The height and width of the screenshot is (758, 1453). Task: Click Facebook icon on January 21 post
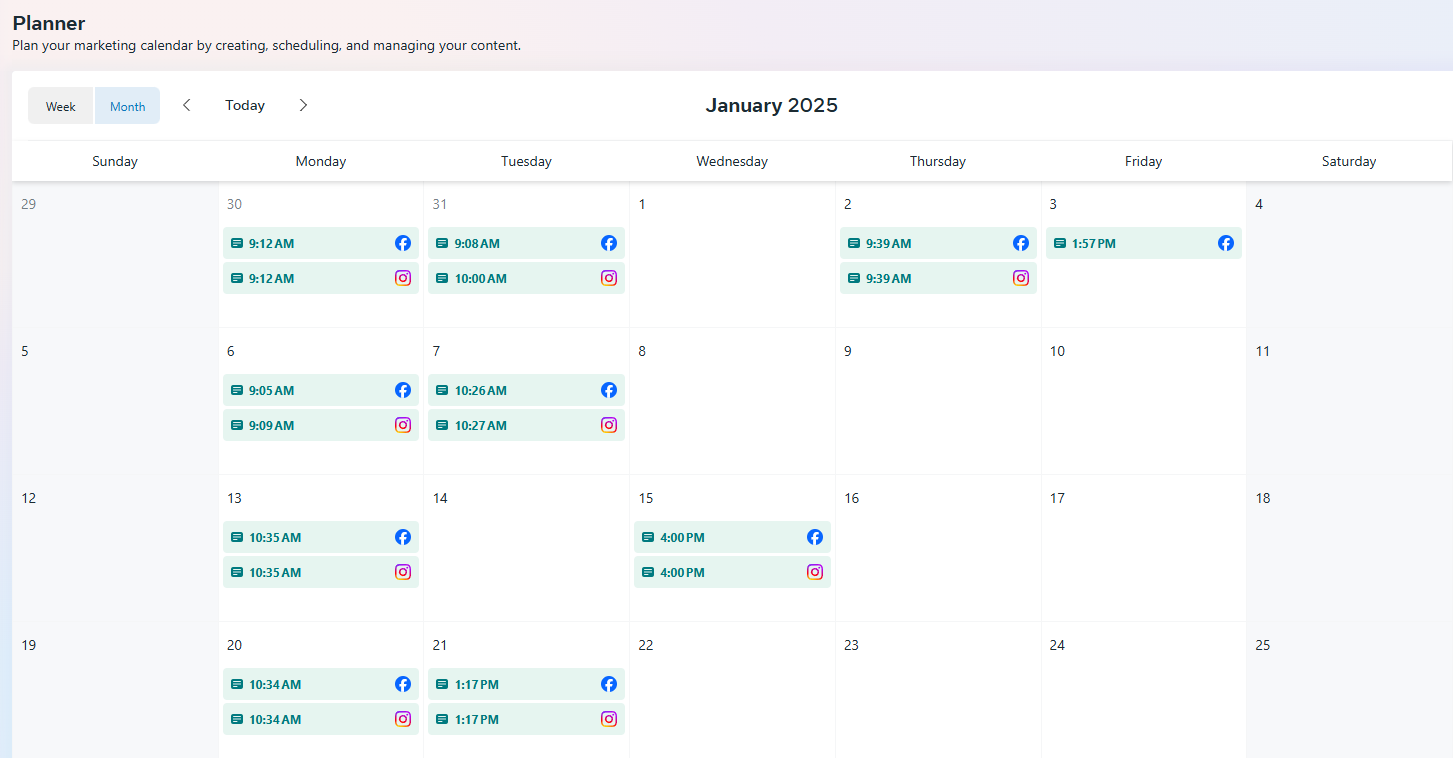coord(609,684)
